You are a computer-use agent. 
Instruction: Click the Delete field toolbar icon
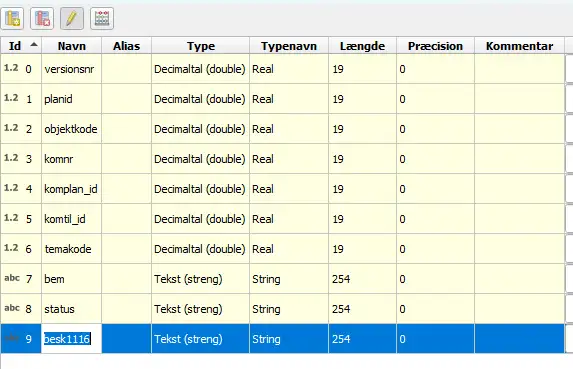[x=42, y=18]
